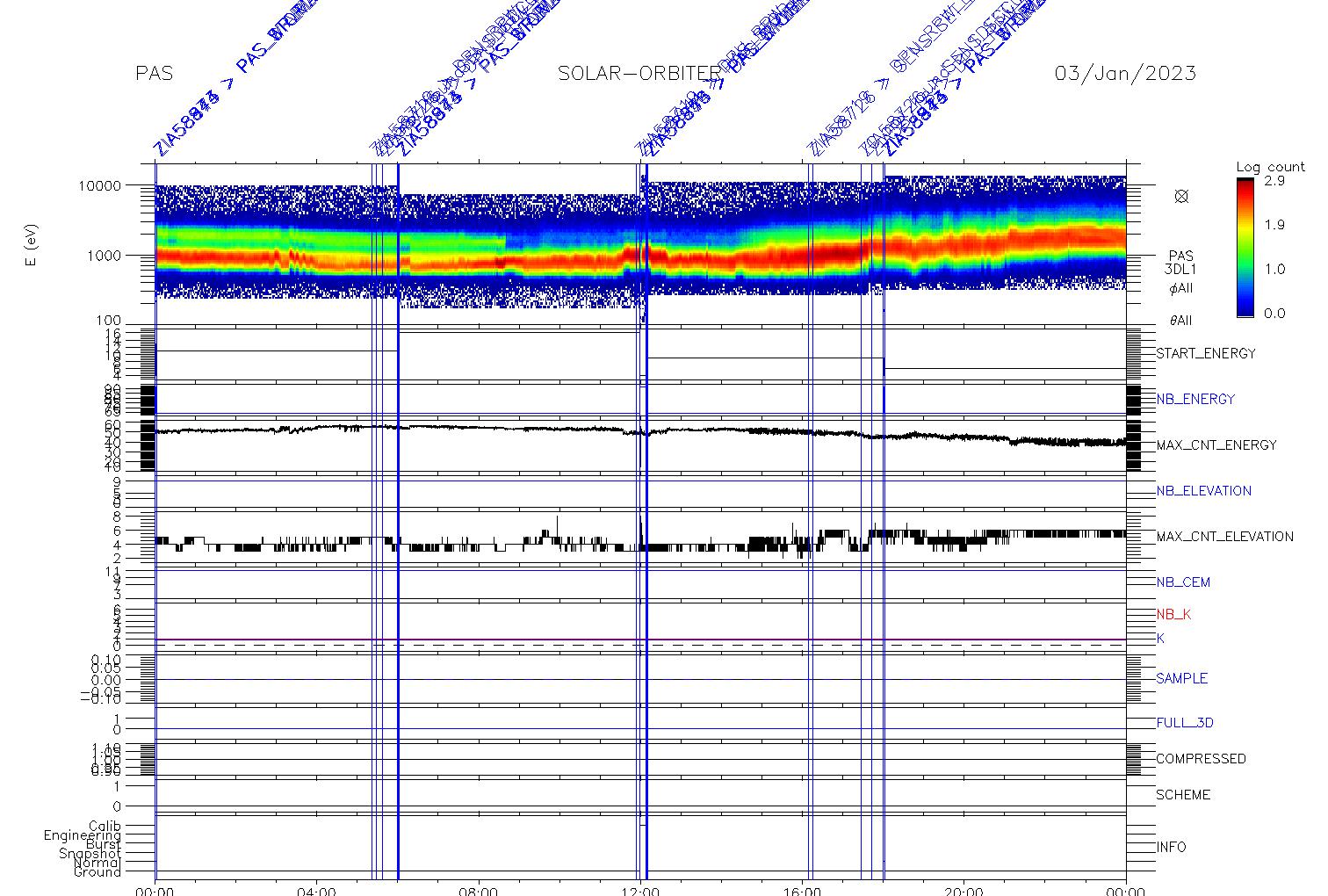Click the 10000 tick label on the energy axis
Image resolution: width=1328 pixels, height=896 pixels.
(100, 186)
